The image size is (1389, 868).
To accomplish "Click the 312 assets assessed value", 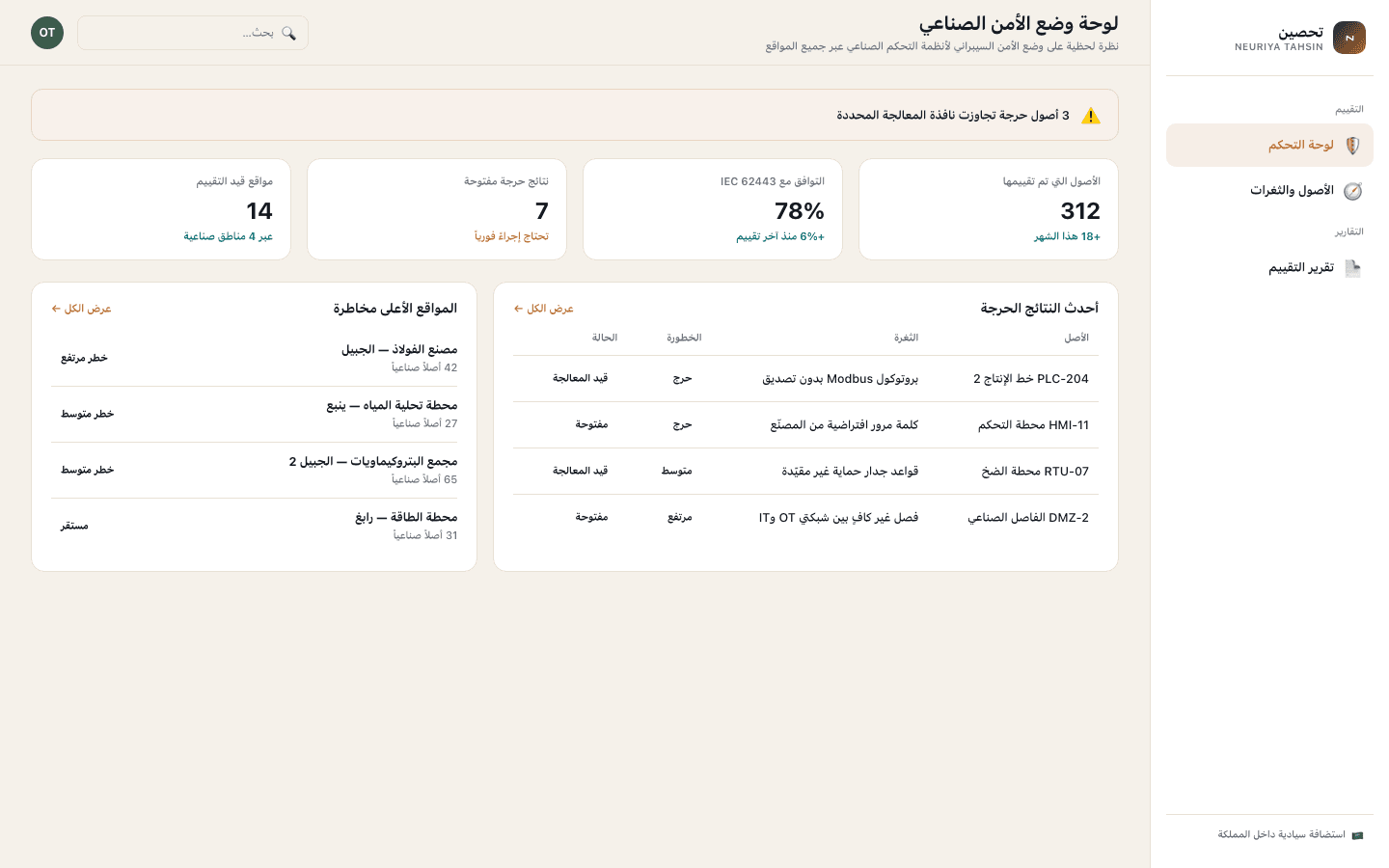I will (1080, 211).
